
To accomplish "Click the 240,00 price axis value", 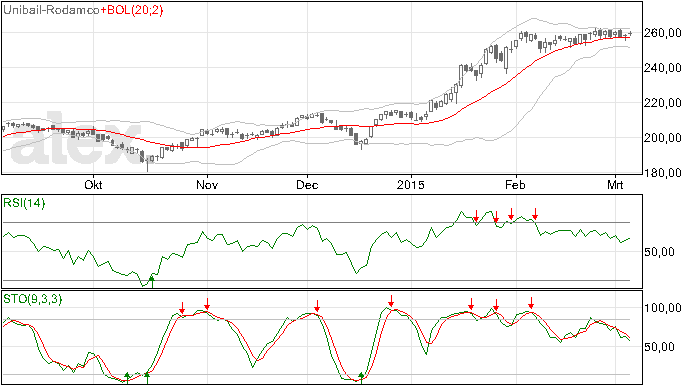I will [x=663, y=68].
